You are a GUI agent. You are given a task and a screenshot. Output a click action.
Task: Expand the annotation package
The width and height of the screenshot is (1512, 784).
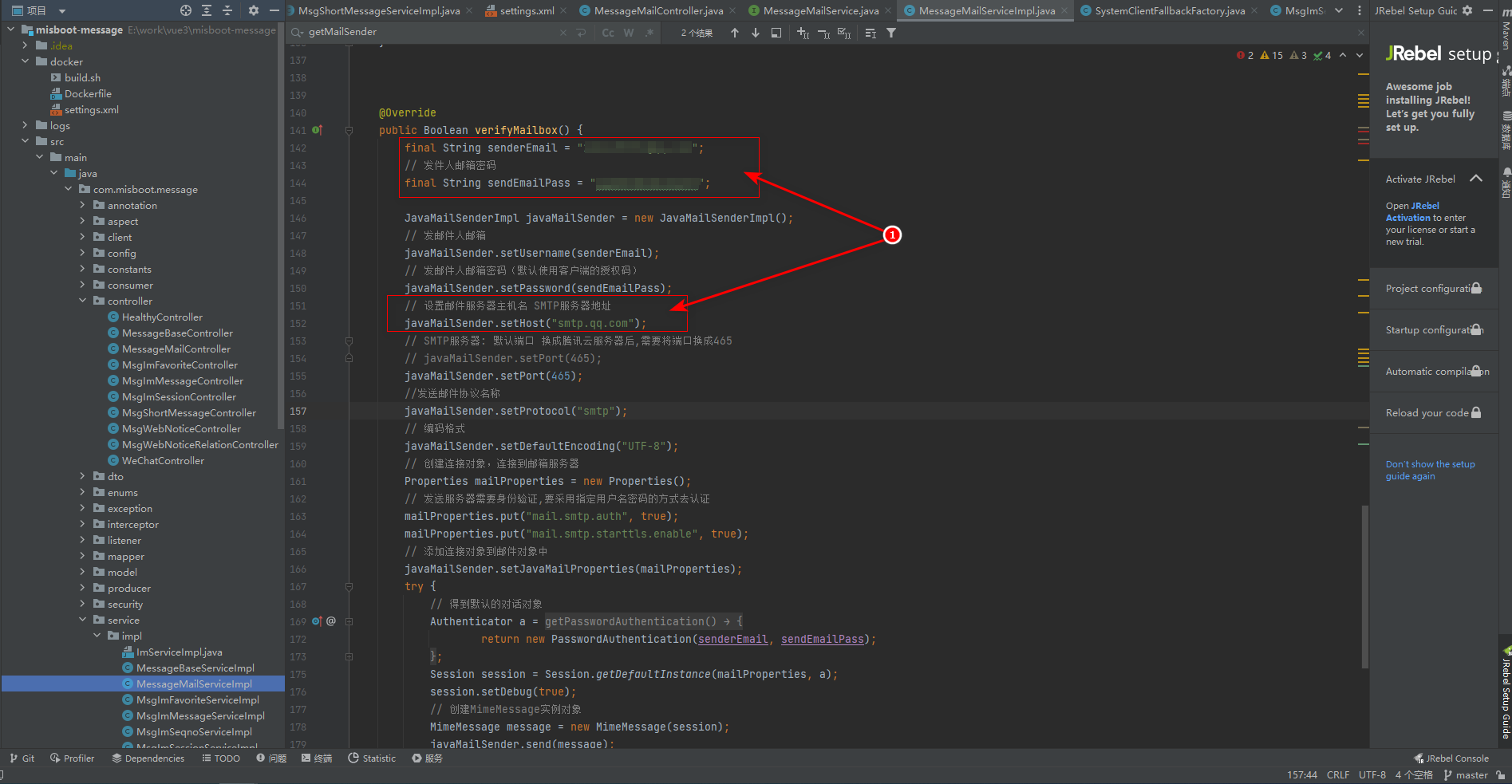(x=82, y=205)
